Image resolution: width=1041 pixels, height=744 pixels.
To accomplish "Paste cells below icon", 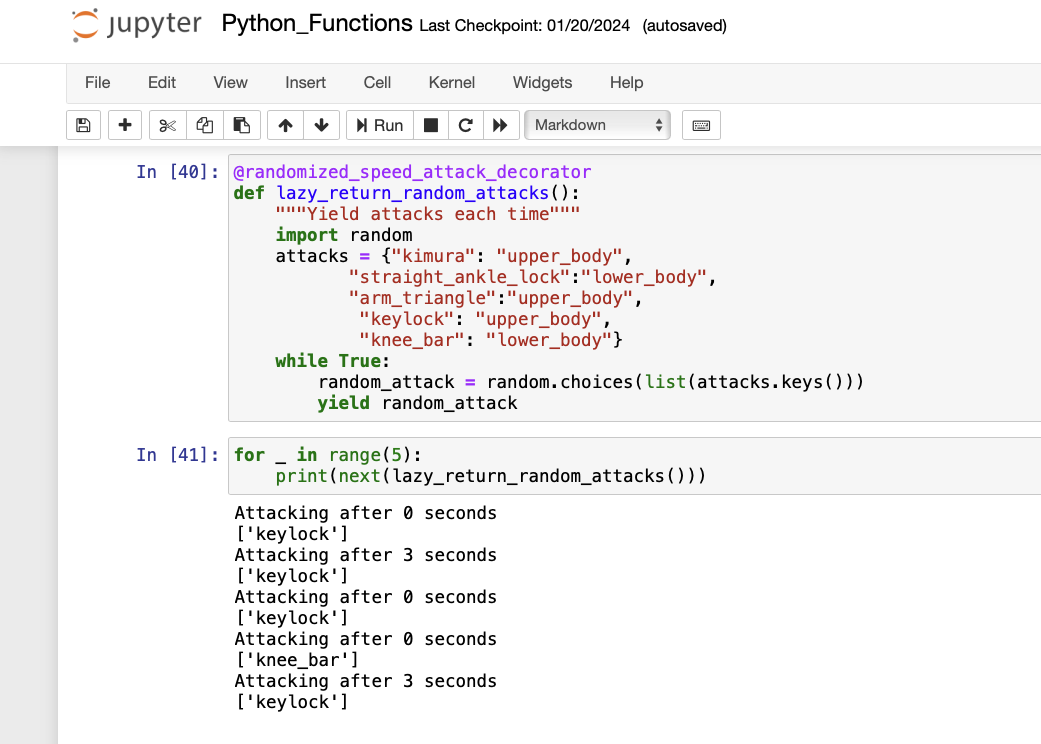I will 242,125.
